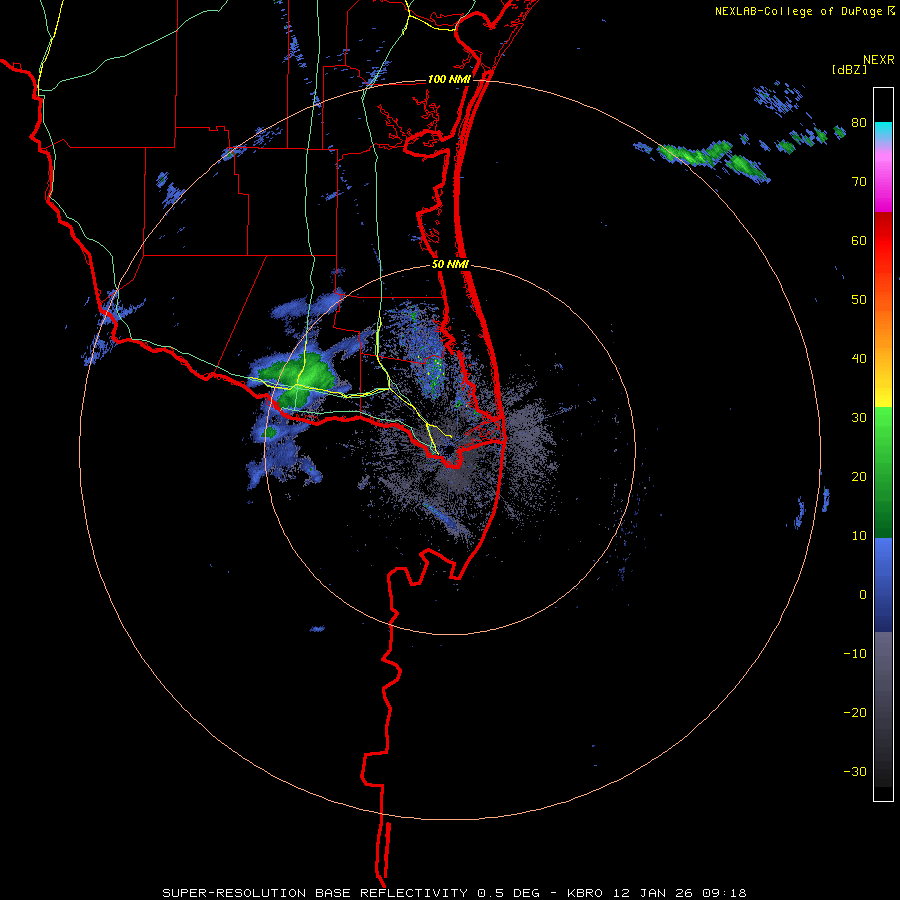This screenshot has height=900, width=900.
Task: Click the magenta 70 dBZ segment of color bar
Action: [883, 181]
